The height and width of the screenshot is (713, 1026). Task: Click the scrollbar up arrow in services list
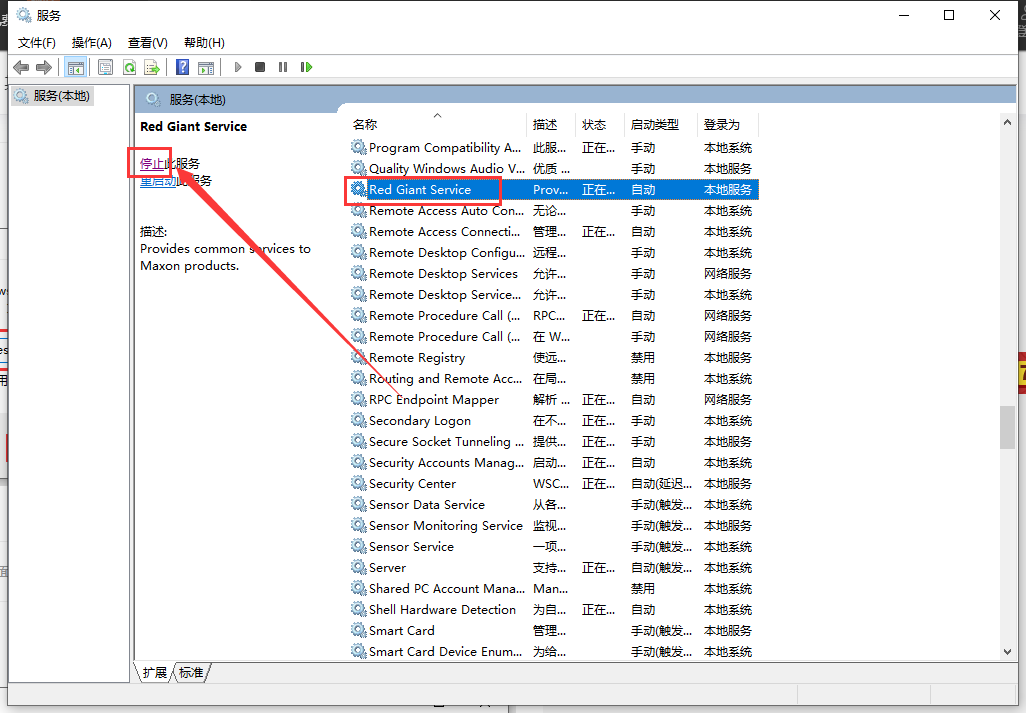coord(1007,122)
